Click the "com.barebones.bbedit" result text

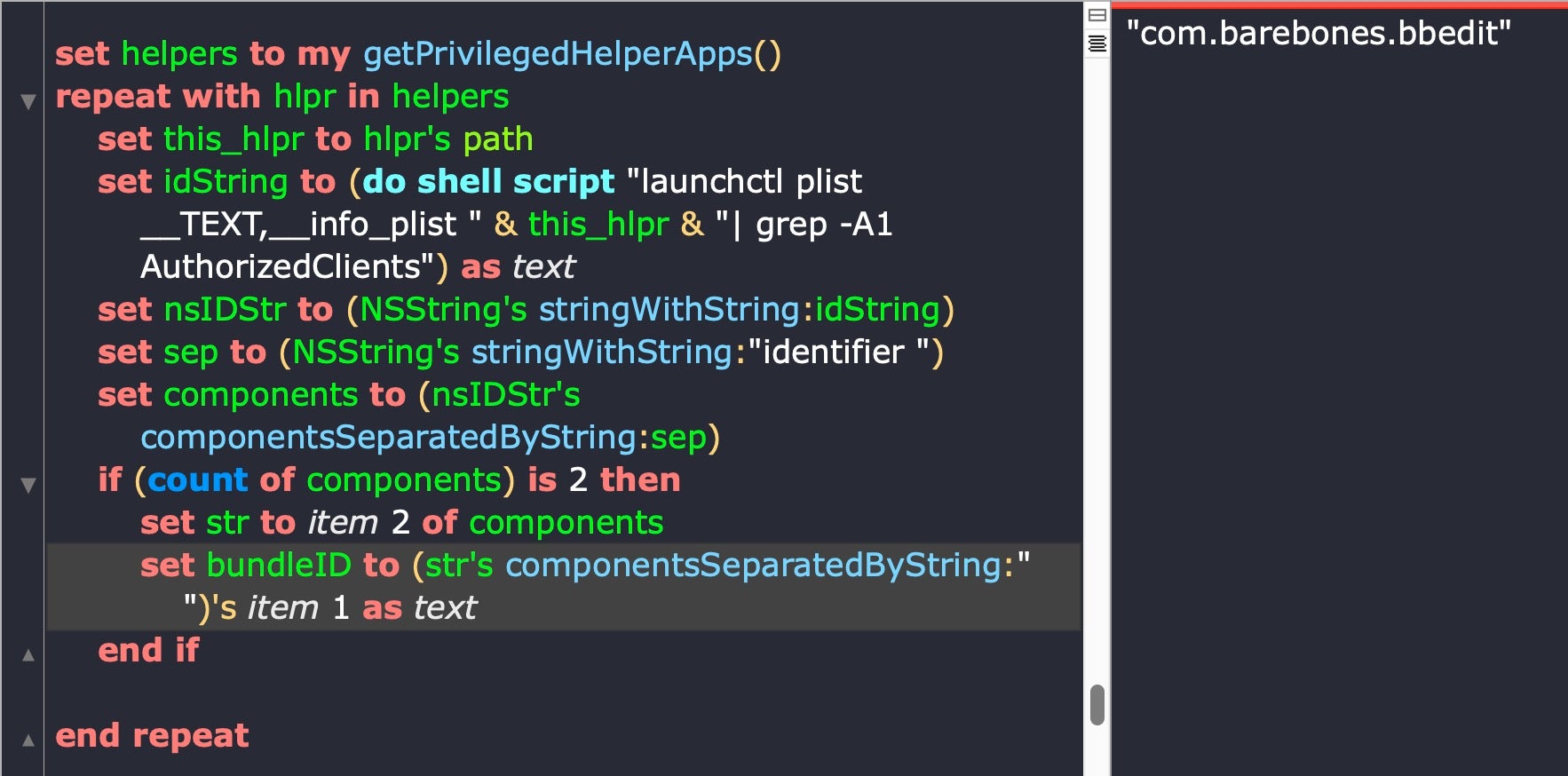pyautogui.click(x=1319, y=34)
